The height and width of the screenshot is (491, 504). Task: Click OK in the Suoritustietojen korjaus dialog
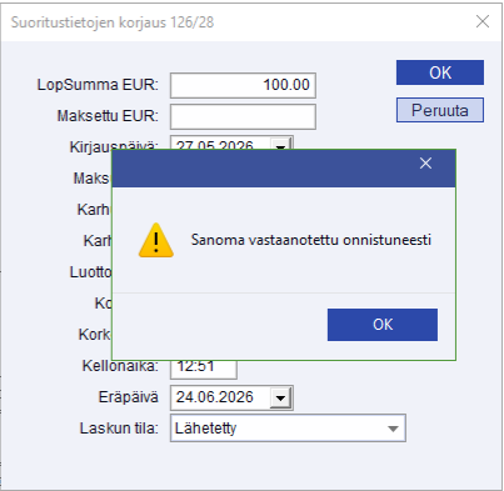[x=440, y=73]
